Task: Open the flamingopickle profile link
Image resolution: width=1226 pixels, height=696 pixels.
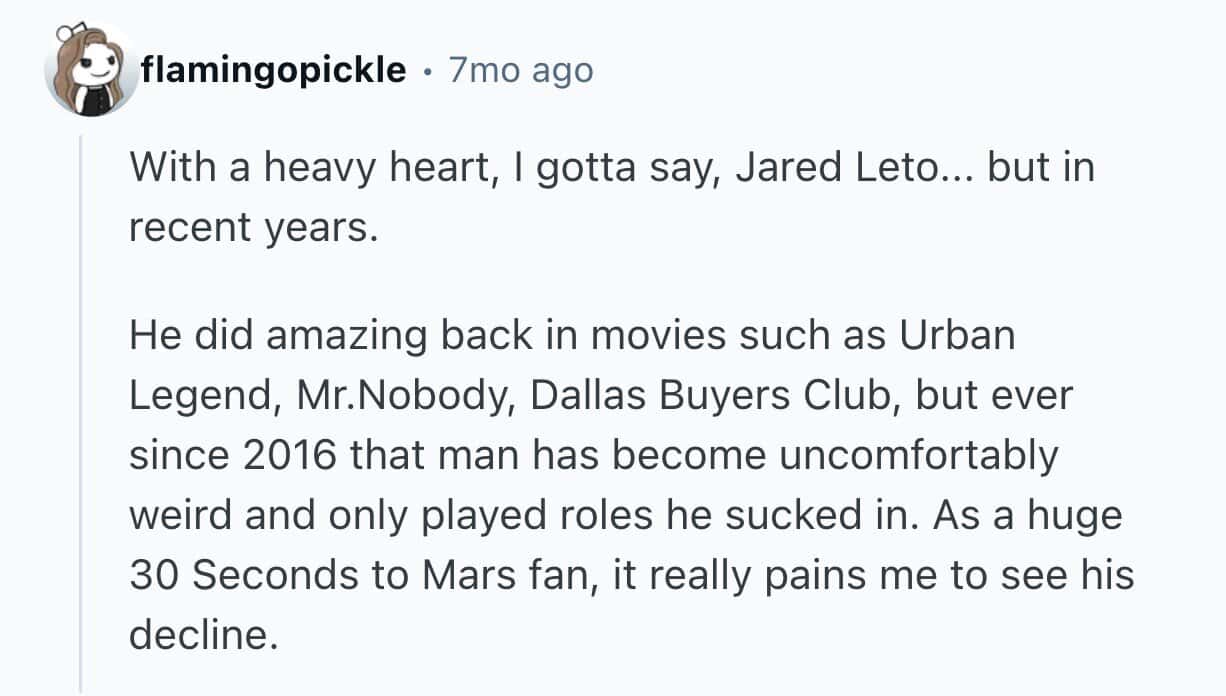Action: point(274,70)
